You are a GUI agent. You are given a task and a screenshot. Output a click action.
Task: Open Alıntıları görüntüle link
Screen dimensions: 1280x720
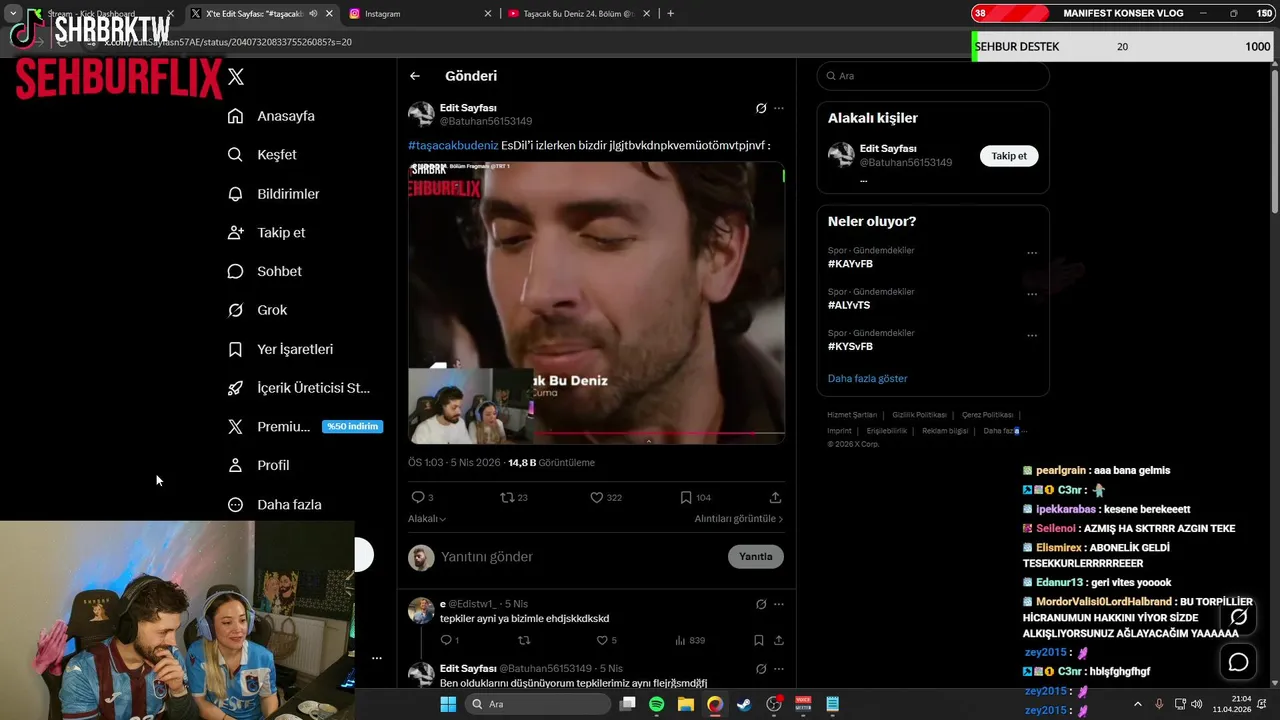739,519
